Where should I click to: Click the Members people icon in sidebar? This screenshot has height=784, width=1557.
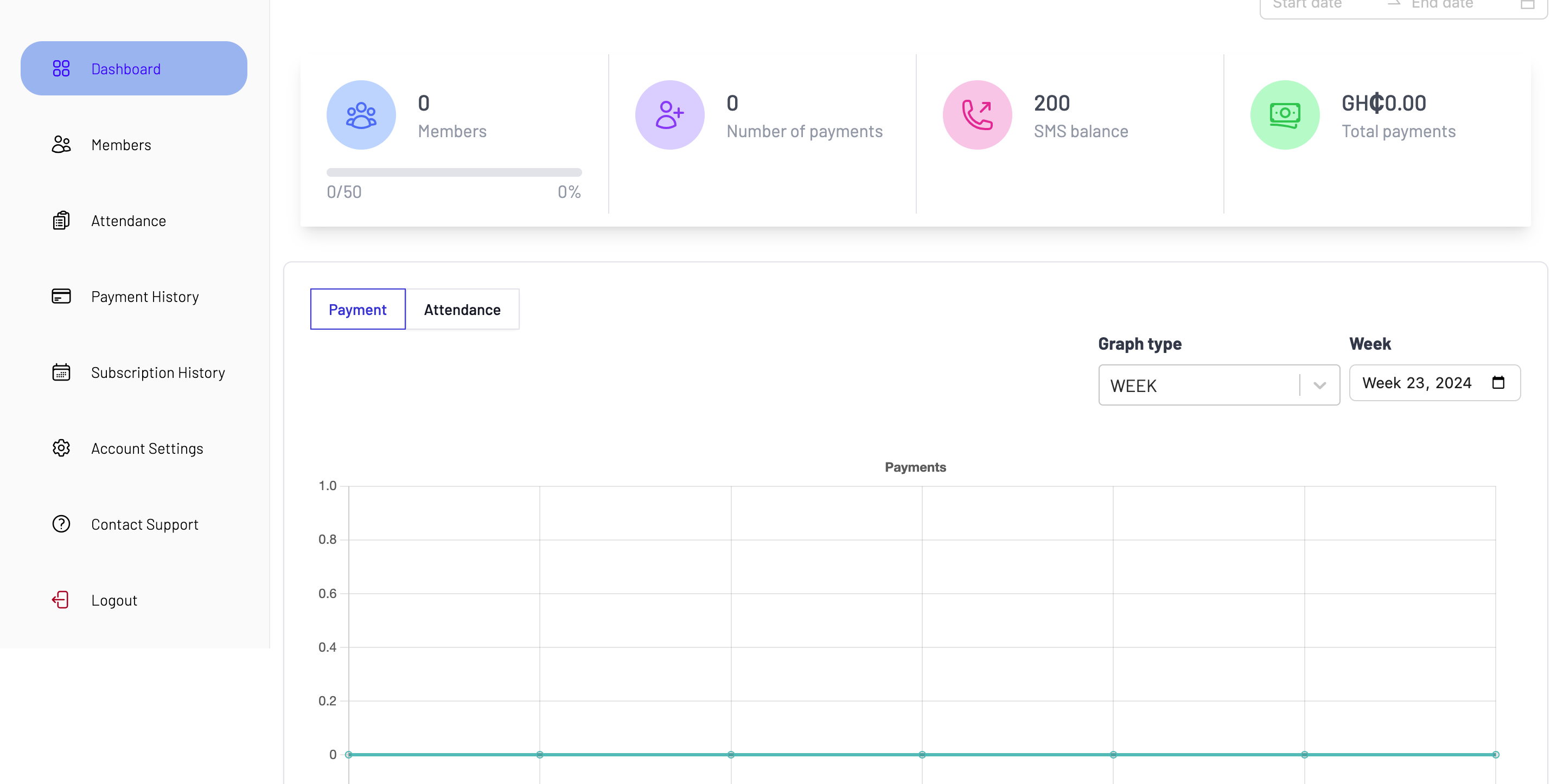pyautogui.click(x=61, y=144)
